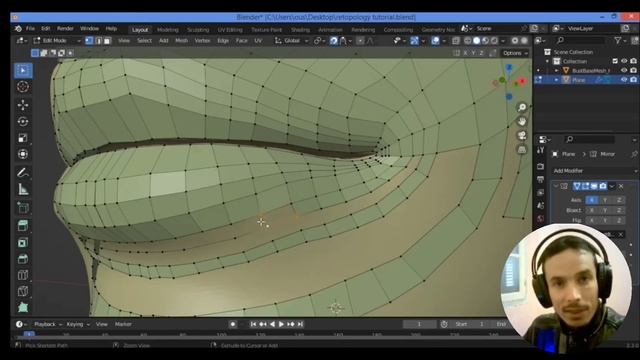This screenshot has width=640, height=360.
Task: Click the viewport zoom magnifier icon
Action: pos(522,107)
